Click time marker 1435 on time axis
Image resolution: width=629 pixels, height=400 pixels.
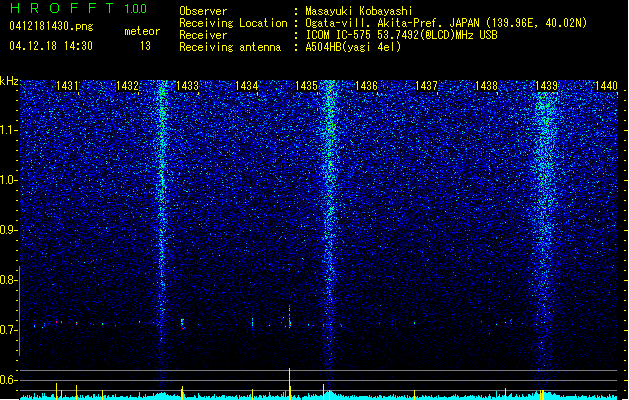pos(306,85)
